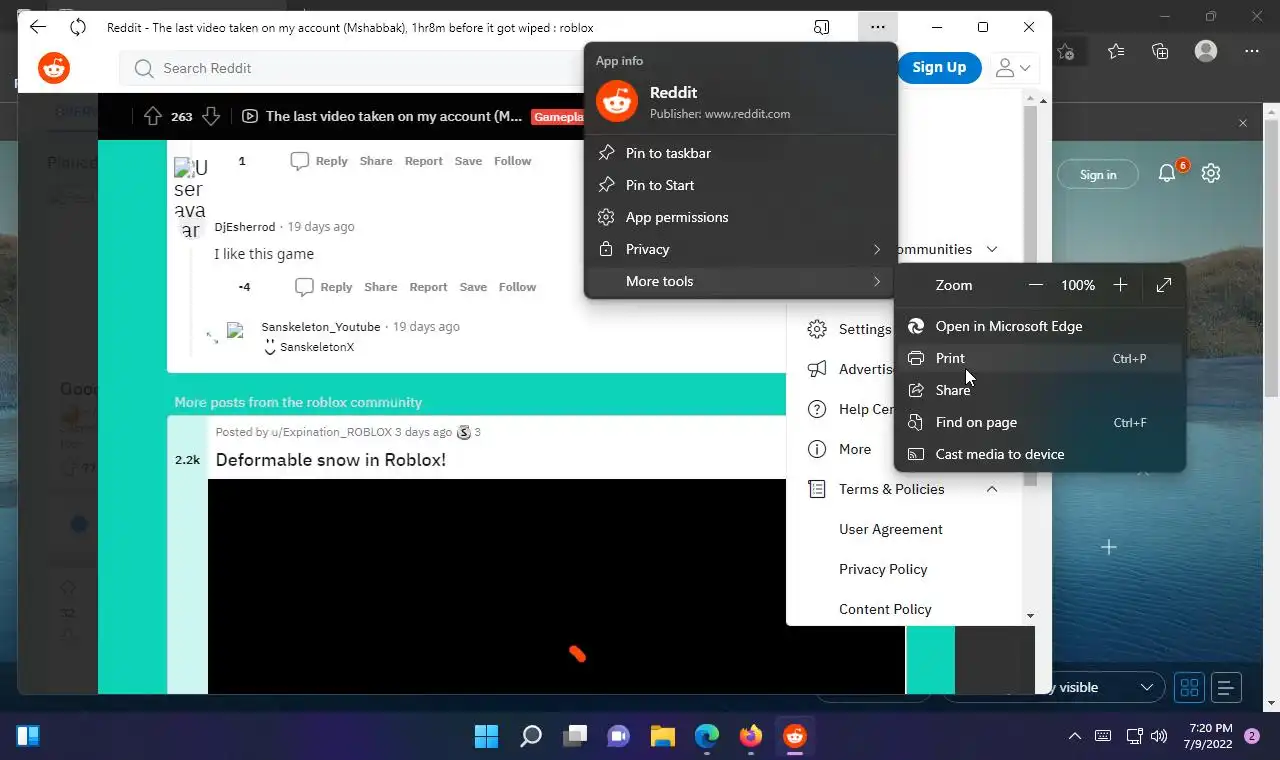Screen dimensions: 1280x760
Task: Open Collections icon in background browser toolbar
Action: click(x=1160, y=51)
